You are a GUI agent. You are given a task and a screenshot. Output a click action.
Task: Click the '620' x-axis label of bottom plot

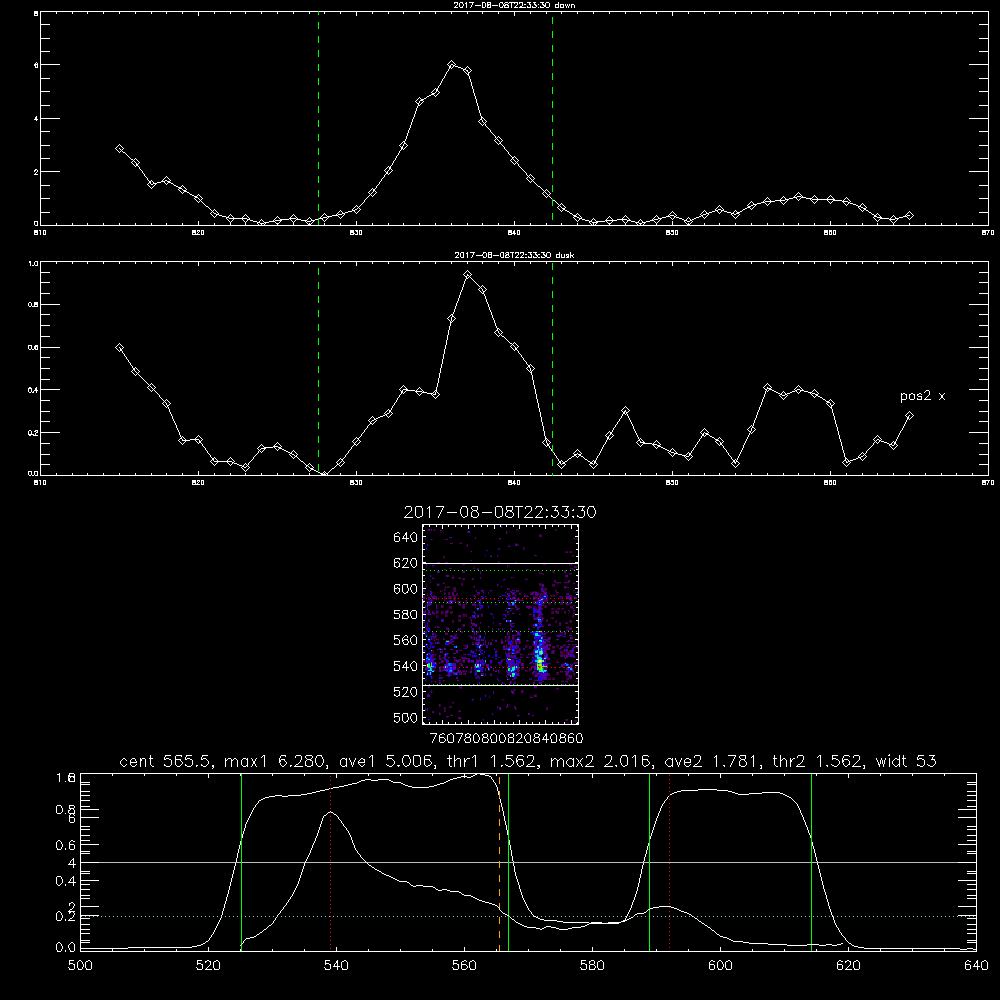pyautogui.click(x=848, y=966)
